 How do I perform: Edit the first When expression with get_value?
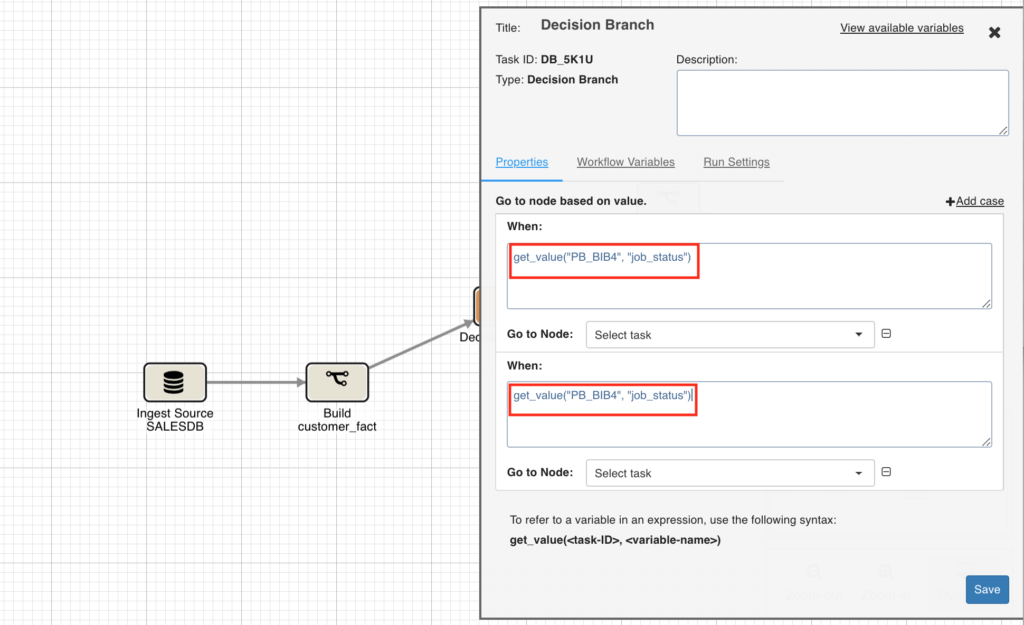(x=603, y=259)
